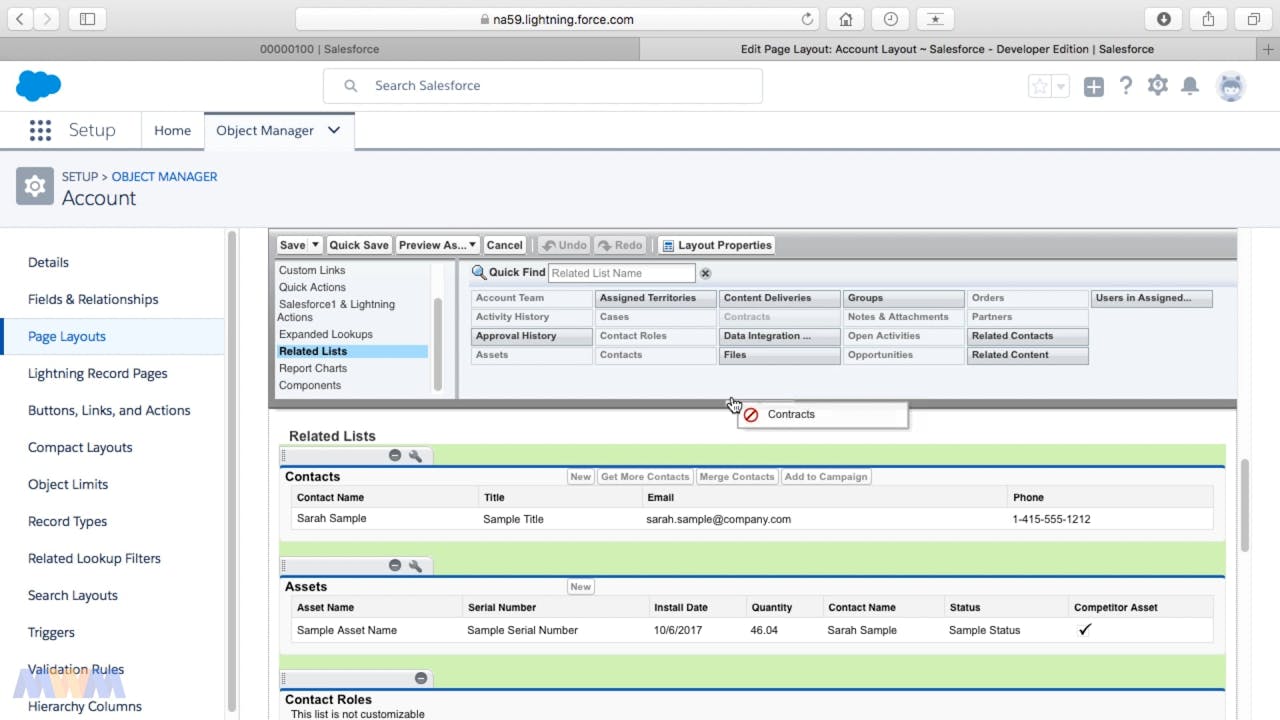
Task: Open Buttons, Links, and Actions
Action: coord(109,410)
